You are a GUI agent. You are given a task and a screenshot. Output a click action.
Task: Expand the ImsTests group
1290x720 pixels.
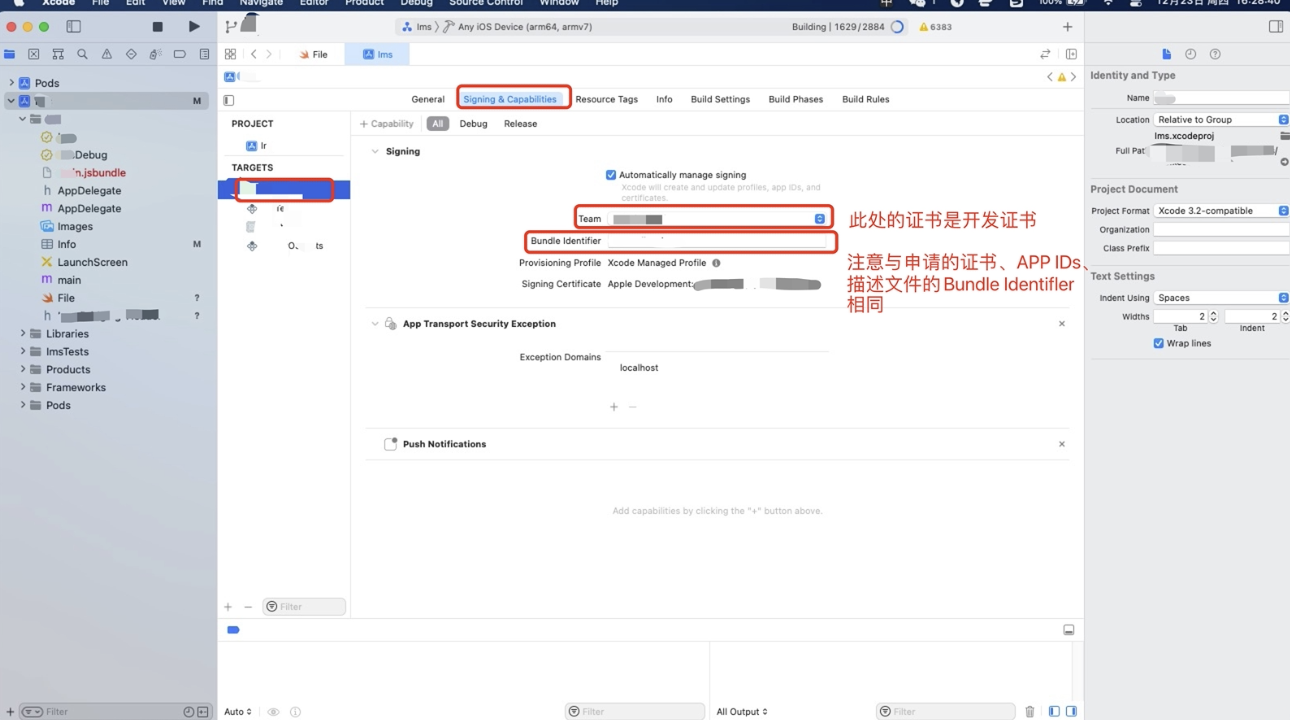point(23,352)
